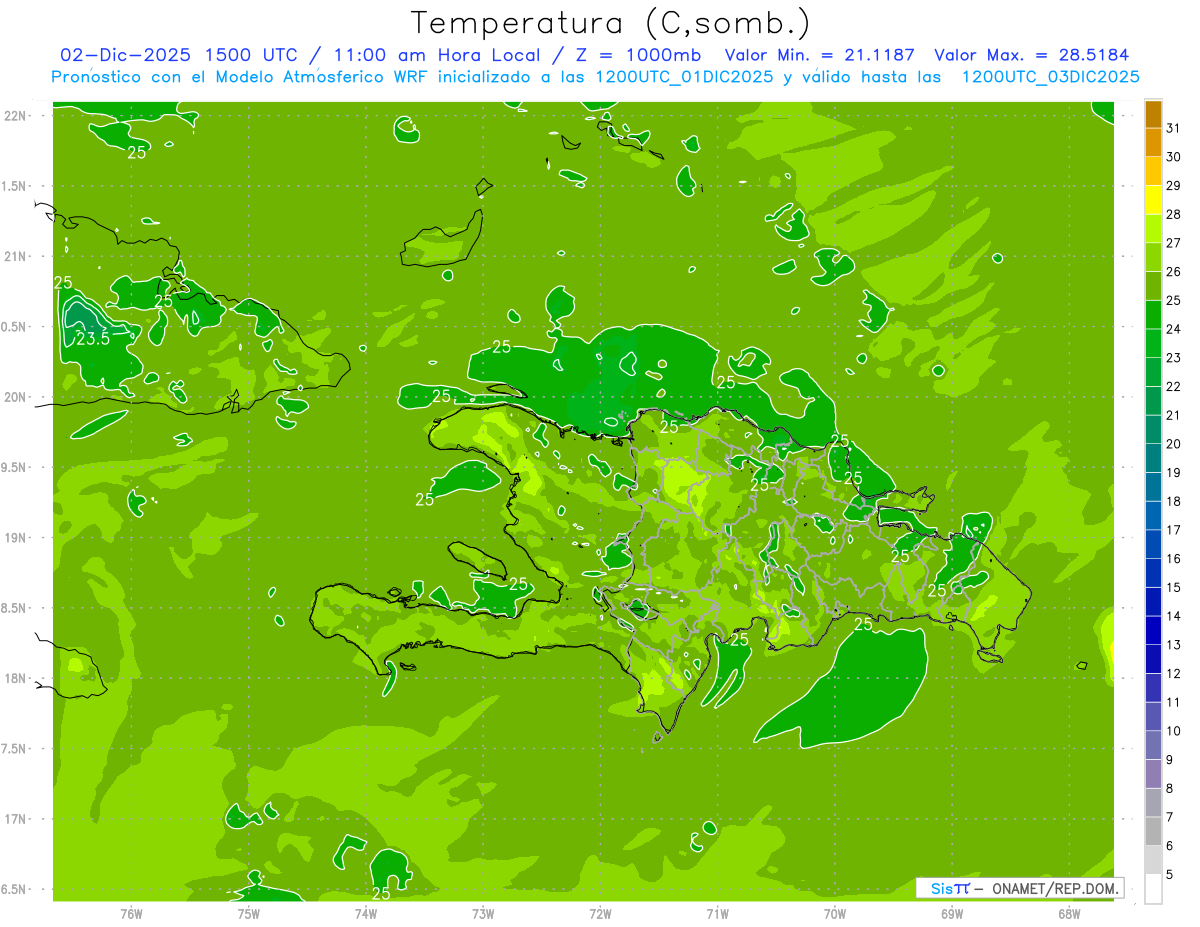Image resolution: width=1200 pixels, height=927 pixels.
Task: Click the colorbar scale value "18"
Action: 1174,501
